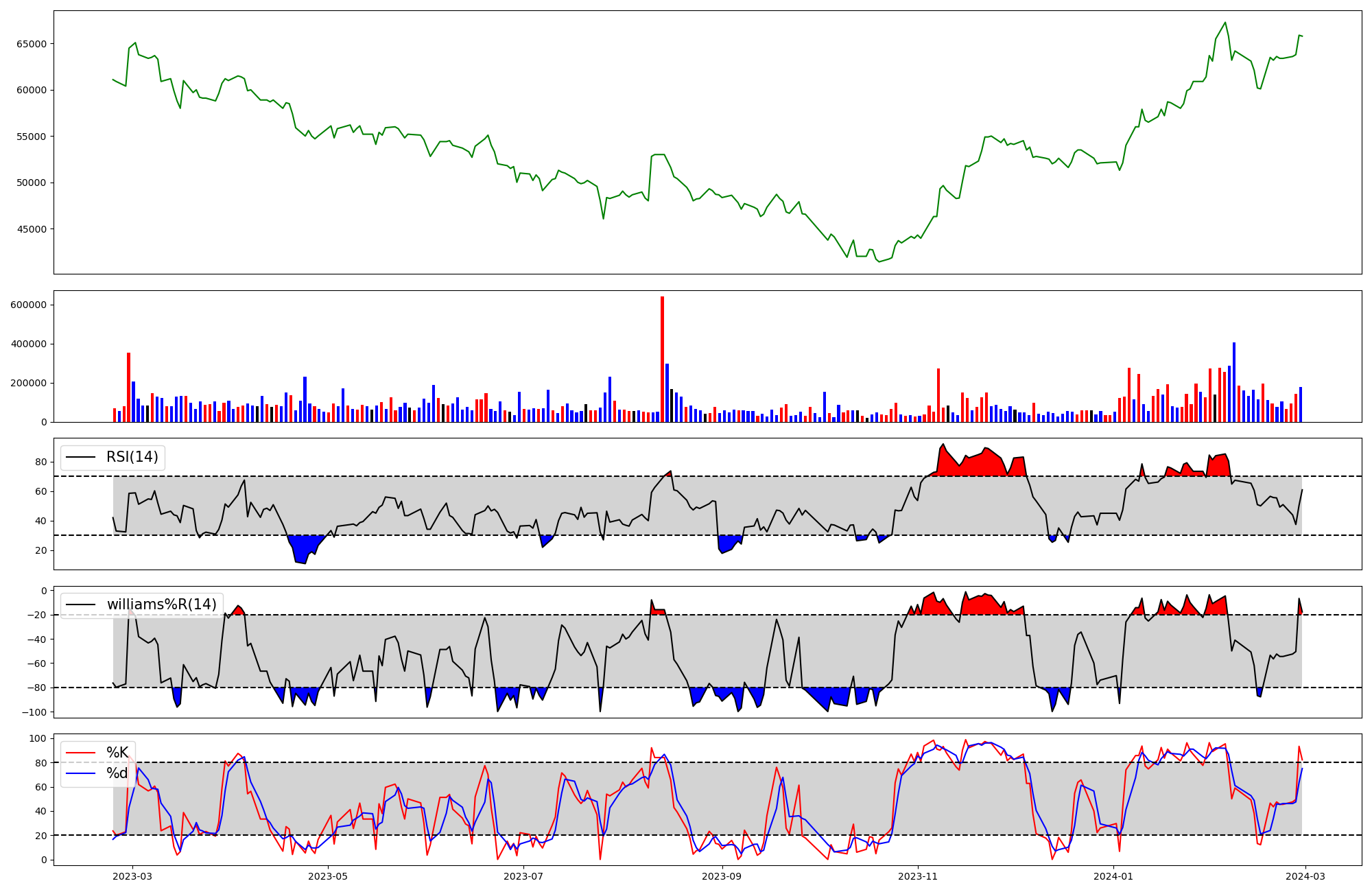Viewport: 1372px width, 892px height.
Task: Click the 55000 price axis tick label
Action: (31, 137)
